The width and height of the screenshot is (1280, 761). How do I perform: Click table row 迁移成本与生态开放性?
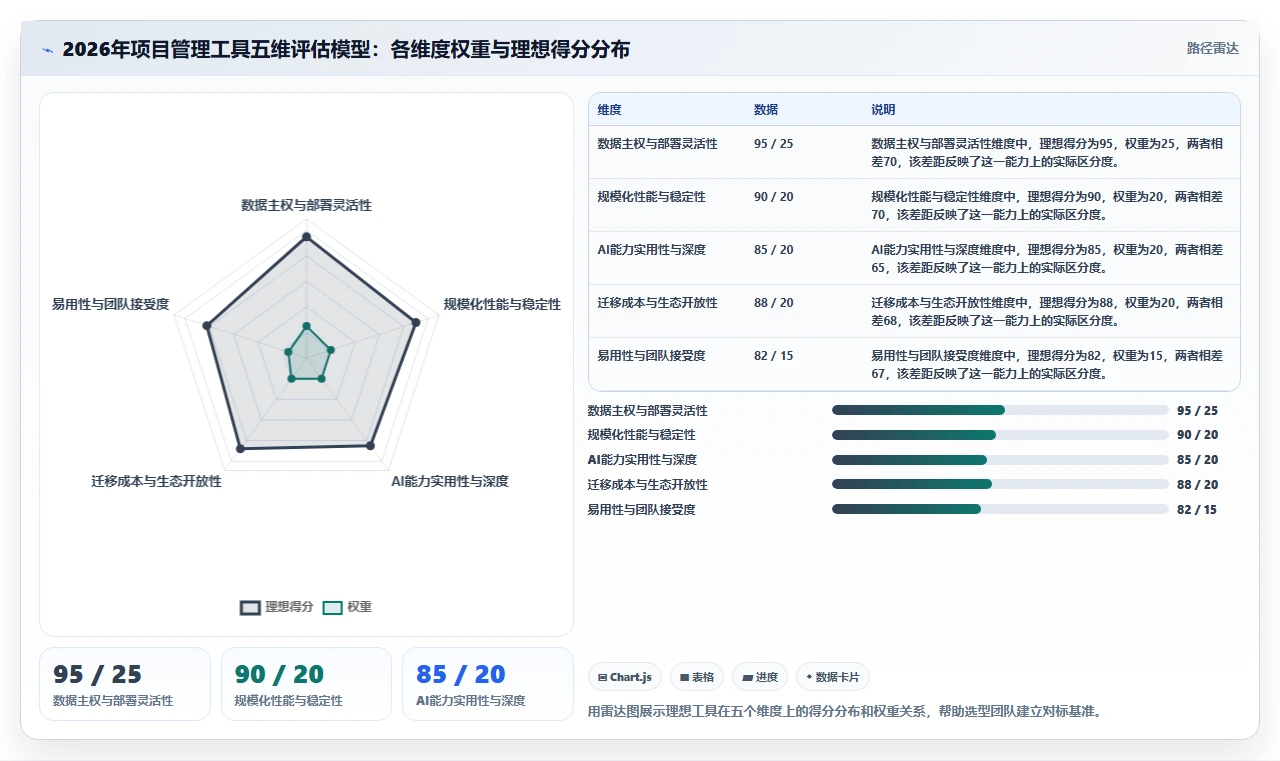click(914, 311)
